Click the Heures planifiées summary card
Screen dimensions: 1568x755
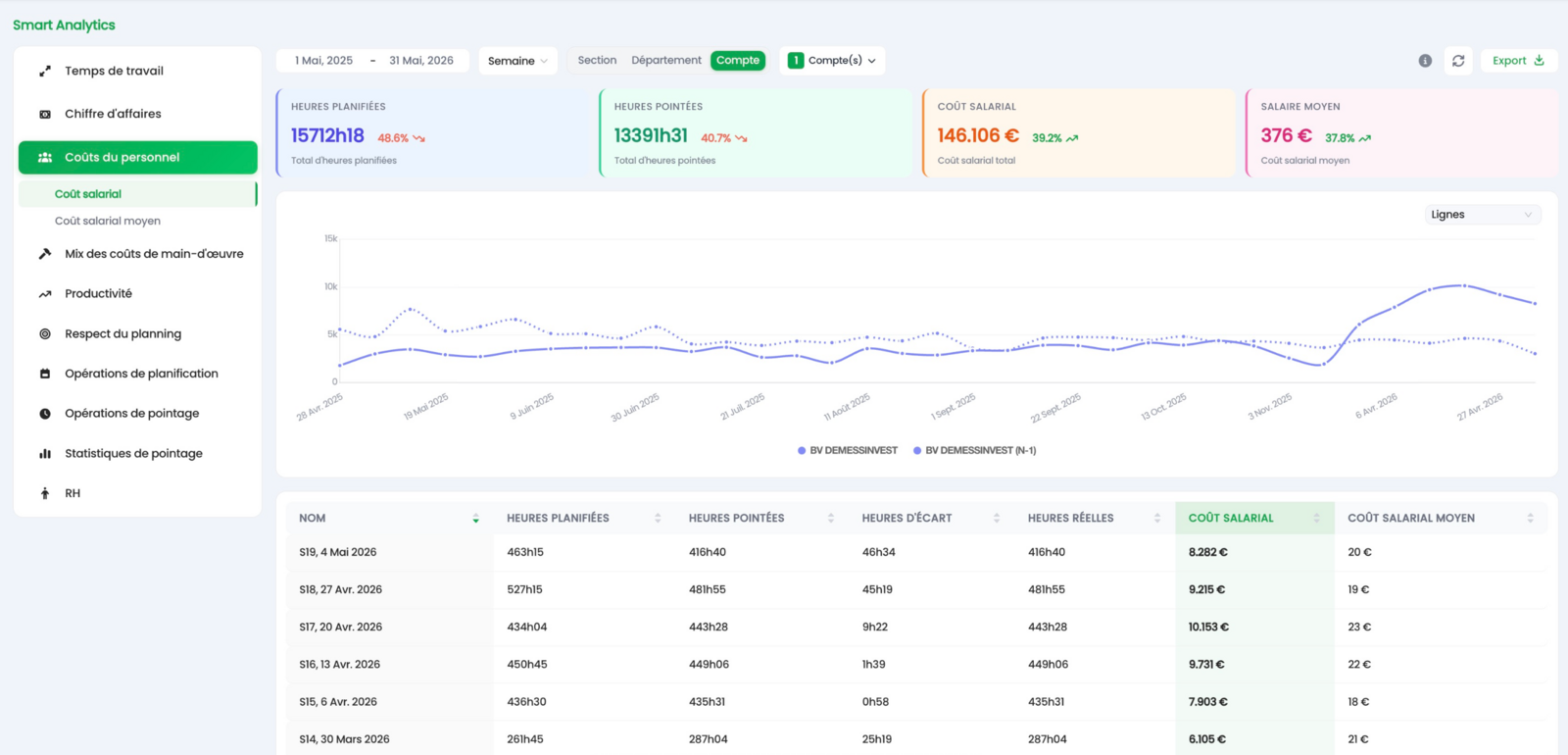(432, 133)
